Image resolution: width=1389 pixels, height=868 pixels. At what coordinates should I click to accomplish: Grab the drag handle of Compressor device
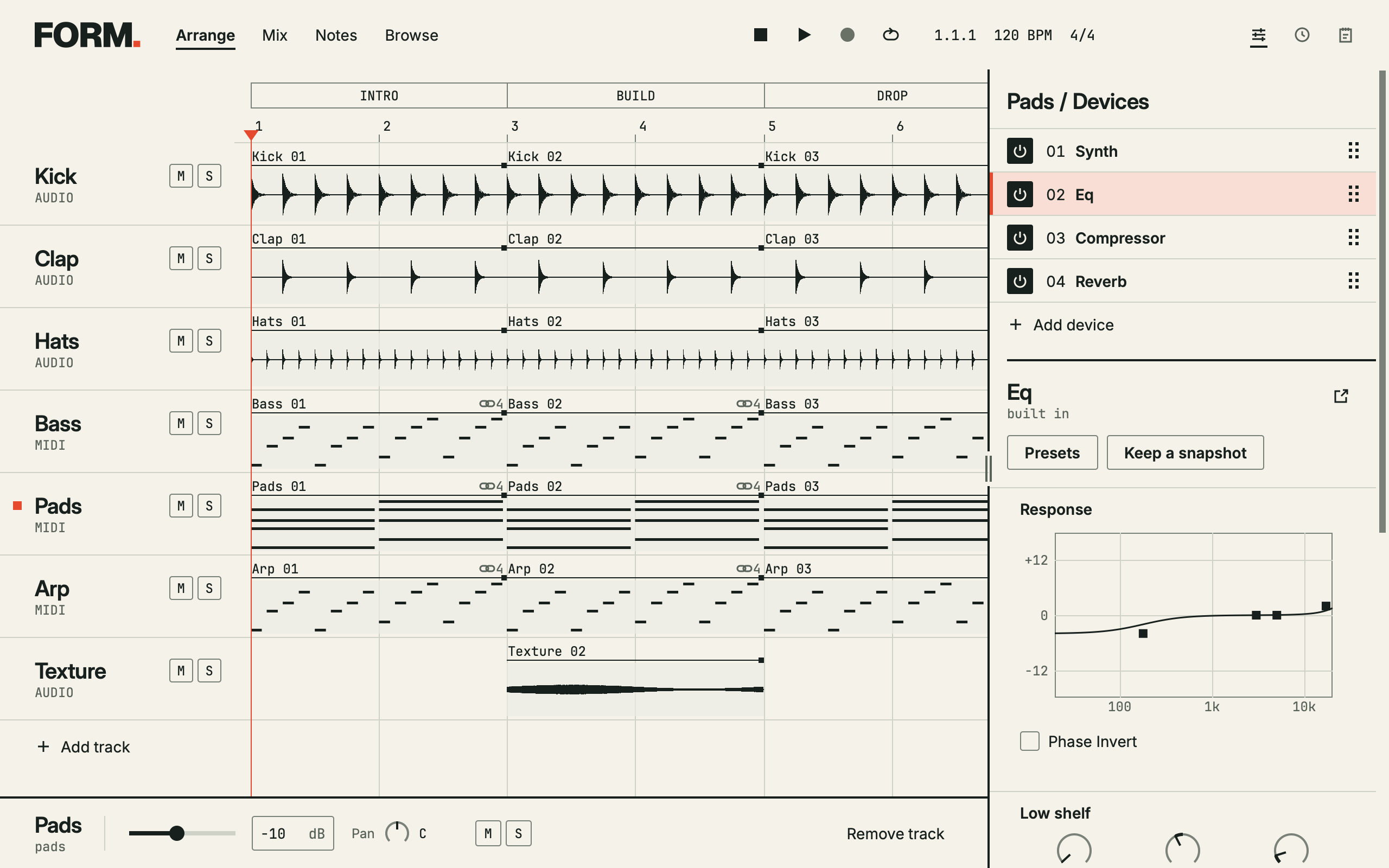point(1353,238)
